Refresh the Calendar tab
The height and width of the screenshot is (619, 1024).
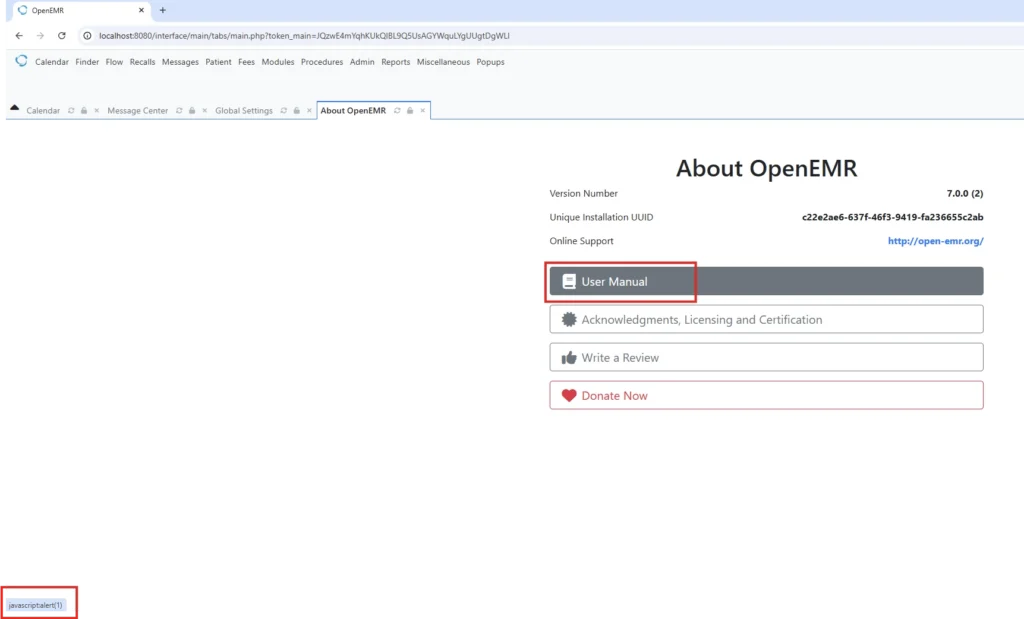pos(71,111)
